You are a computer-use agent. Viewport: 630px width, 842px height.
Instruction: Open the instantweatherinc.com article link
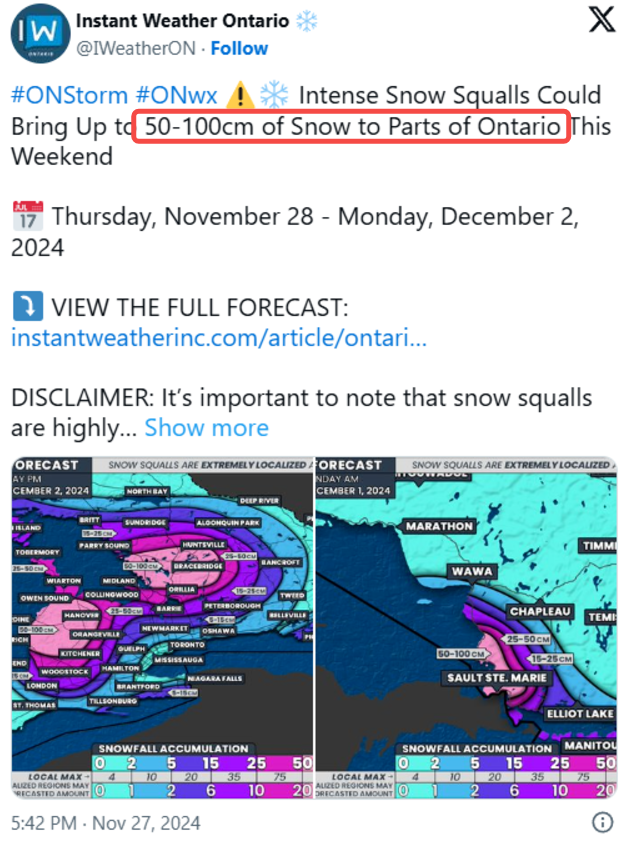coord(219,338)
